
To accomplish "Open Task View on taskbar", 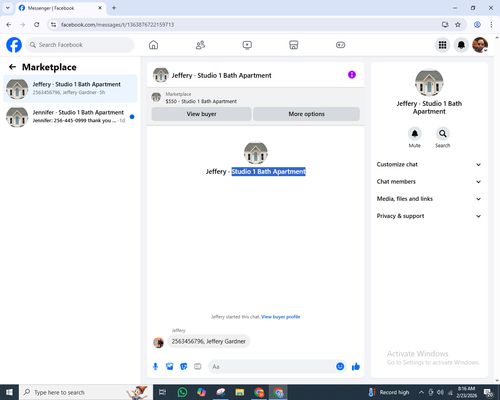I will point(163,392).
